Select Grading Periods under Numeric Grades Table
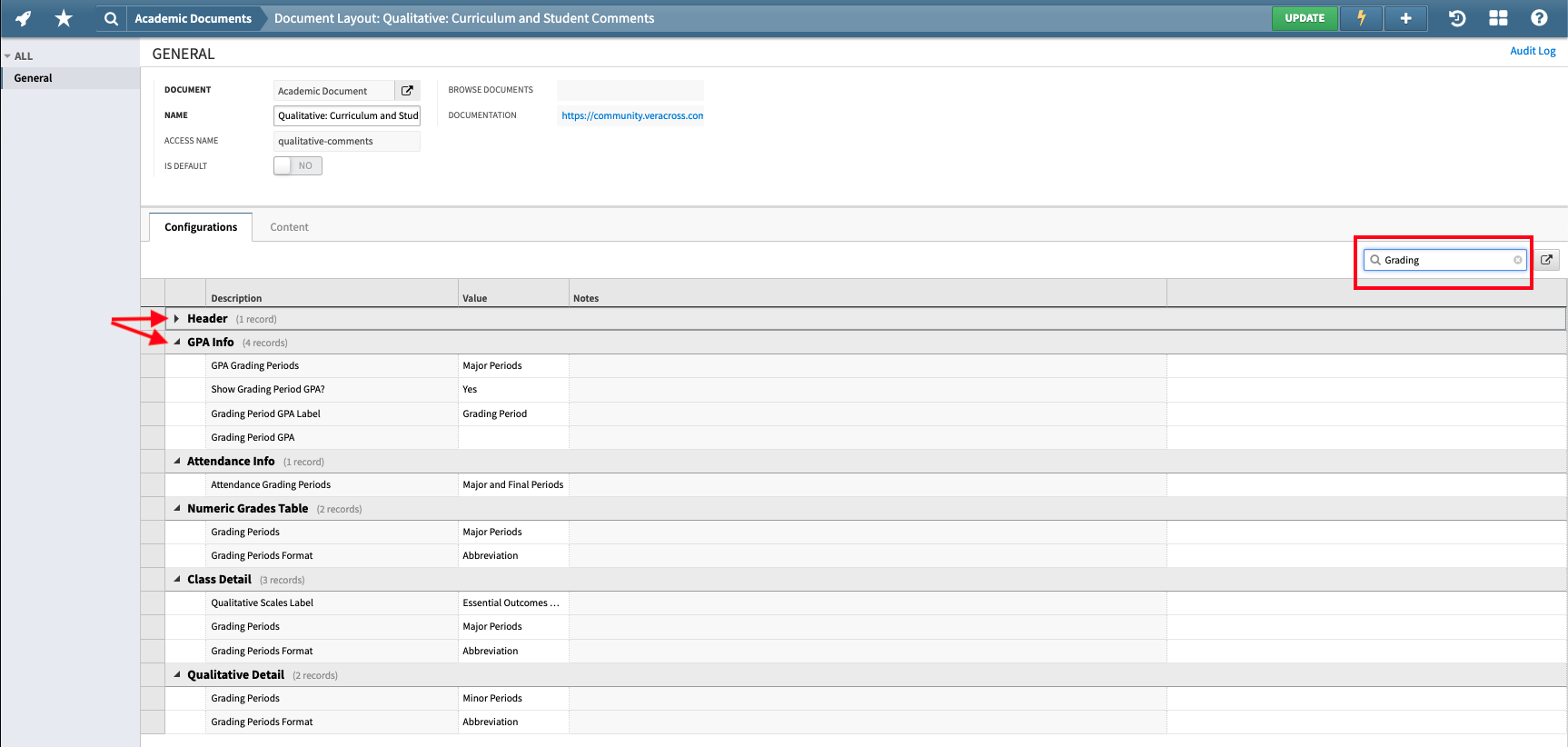 [x=854, y=533]
